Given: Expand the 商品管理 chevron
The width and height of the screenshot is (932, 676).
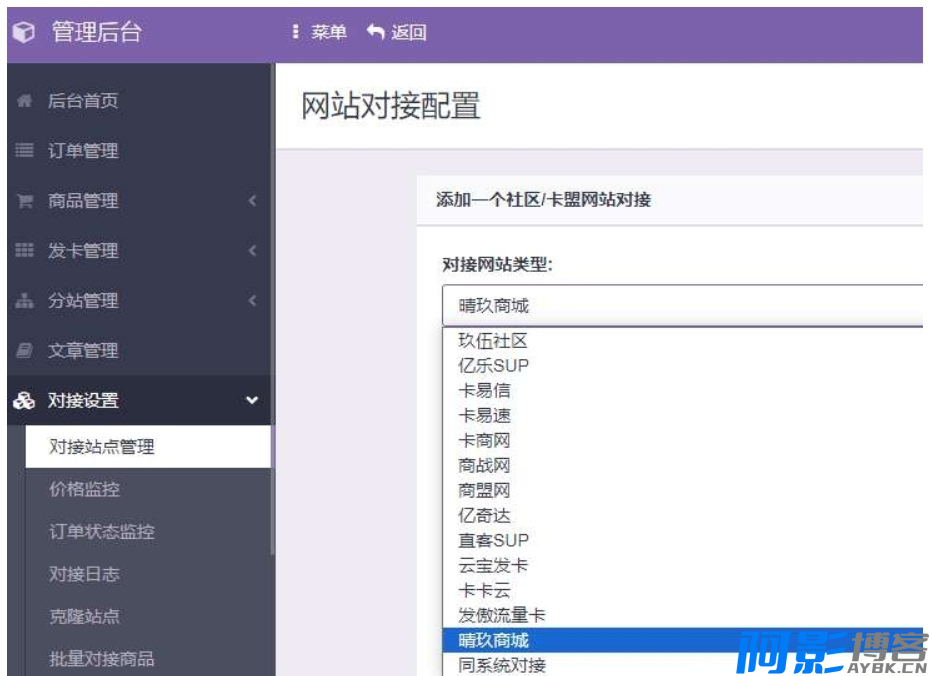Looking at the screenshot, I should pyautogui.click(x=253, y=200).
